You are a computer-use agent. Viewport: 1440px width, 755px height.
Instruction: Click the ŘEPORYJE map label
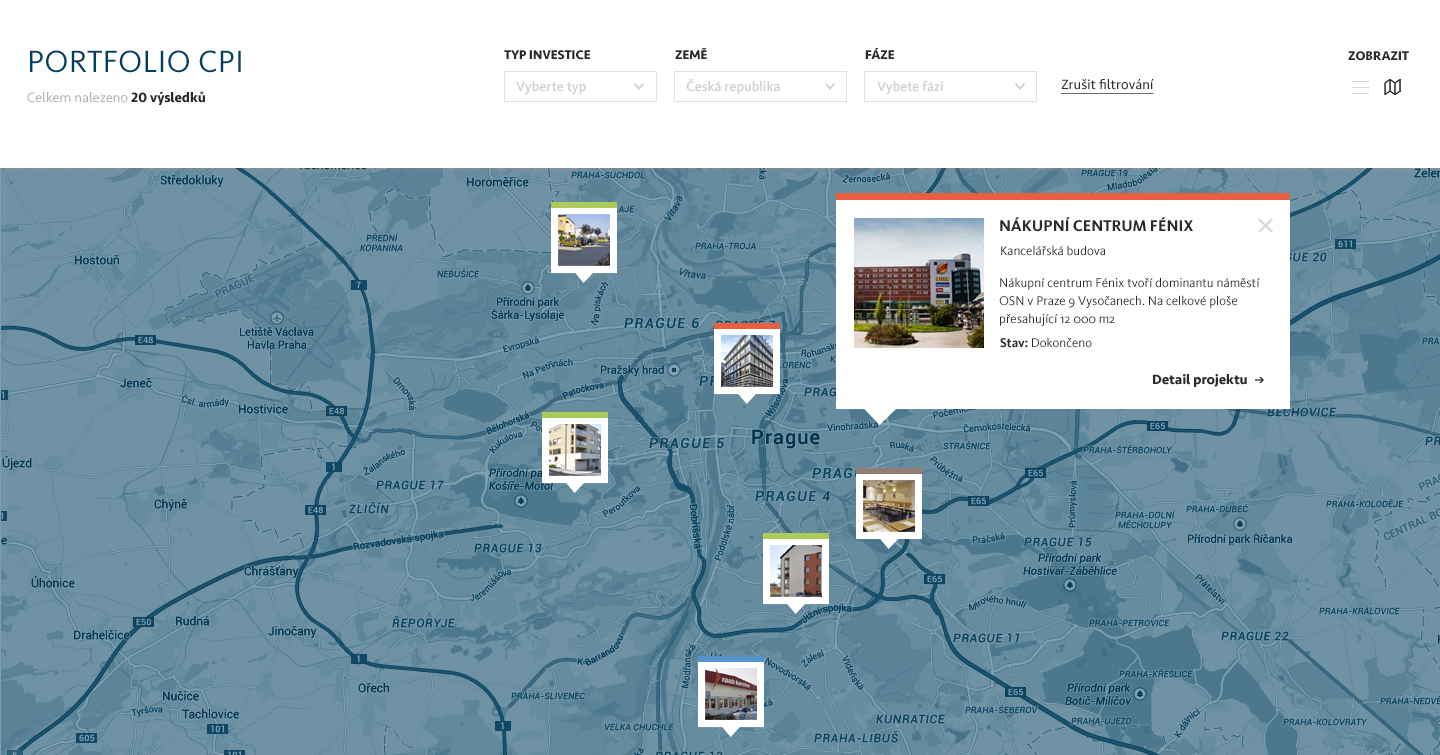pos(424,623)
